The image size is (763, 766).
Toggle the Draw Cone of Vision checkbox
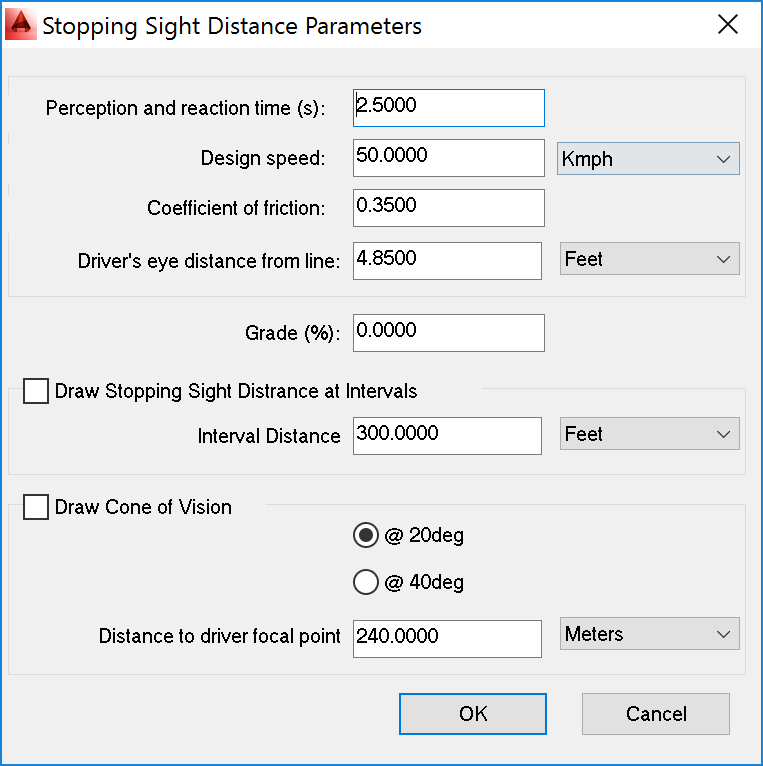point(36,507)
